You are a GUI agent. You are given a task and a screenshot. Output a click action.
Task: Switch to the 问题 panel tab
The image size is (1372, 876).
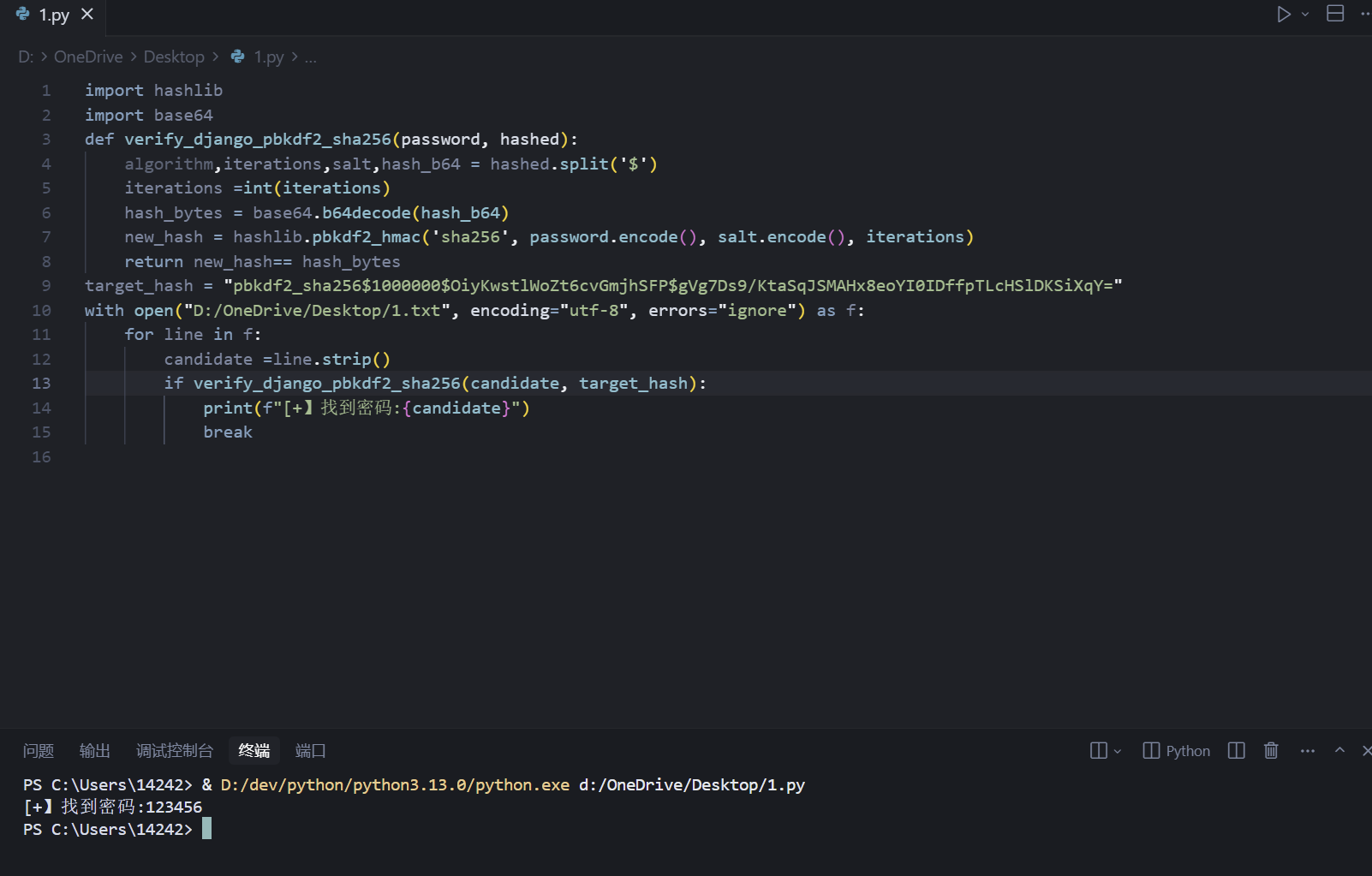[39, 751]
